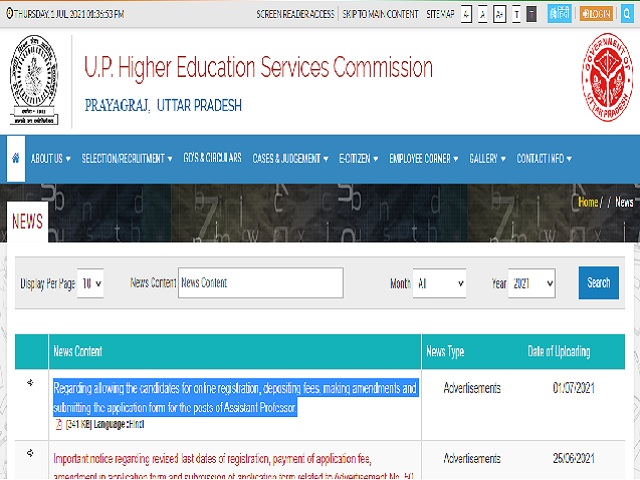640x480 pixels.
Task: Open Screen Reader Access link
Action: (x=295, y=14)
